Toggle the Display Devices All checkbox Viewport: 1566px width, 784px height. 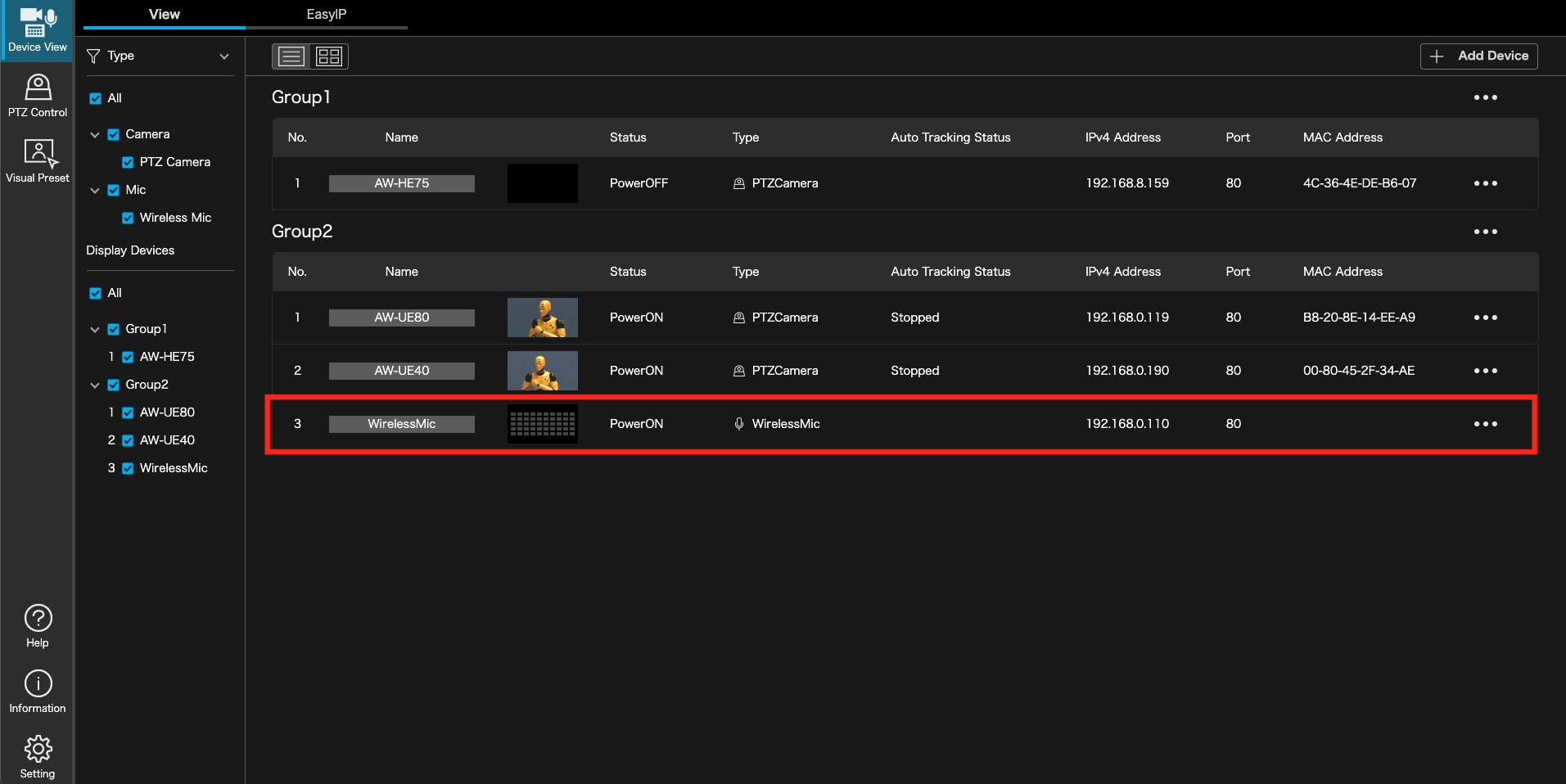[x=95, y=293]
